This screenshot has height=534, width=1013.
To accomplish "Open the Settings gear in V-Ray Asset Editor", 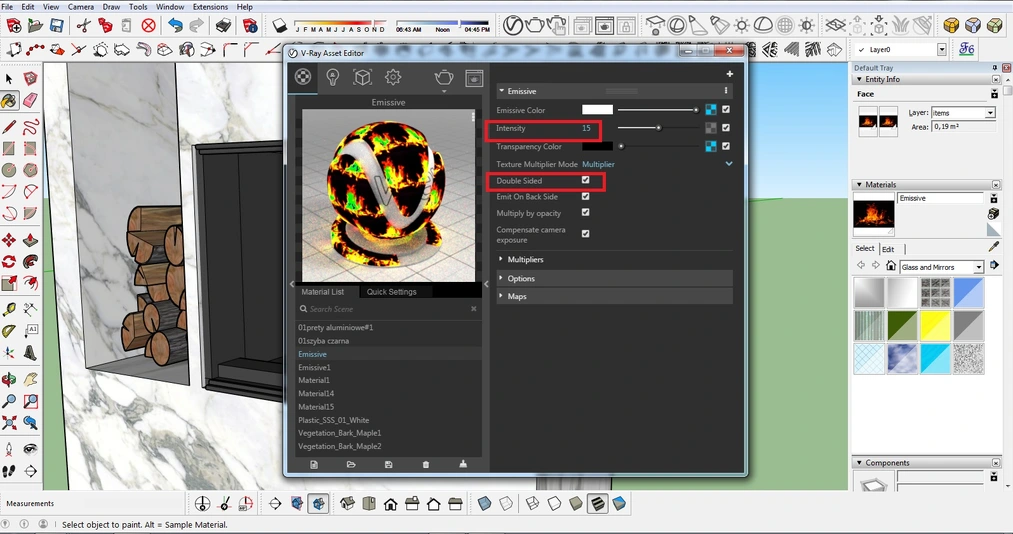I will click(393, 77).
